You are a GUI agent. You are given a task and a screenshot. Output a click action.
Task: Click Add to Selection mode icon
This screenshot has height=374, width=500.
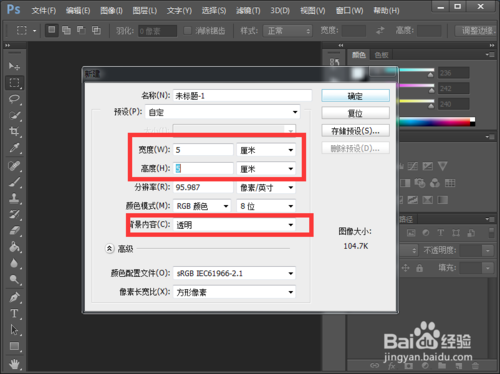point(66,30)
